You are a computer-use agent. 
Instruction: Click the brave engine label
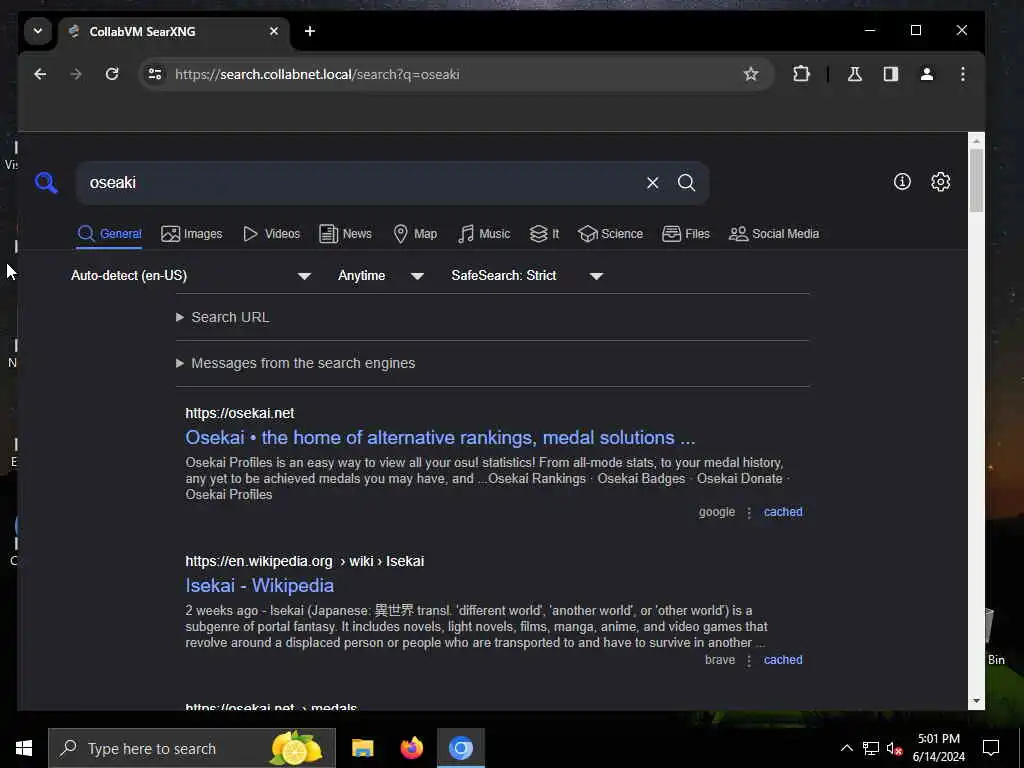click(720, 660)
